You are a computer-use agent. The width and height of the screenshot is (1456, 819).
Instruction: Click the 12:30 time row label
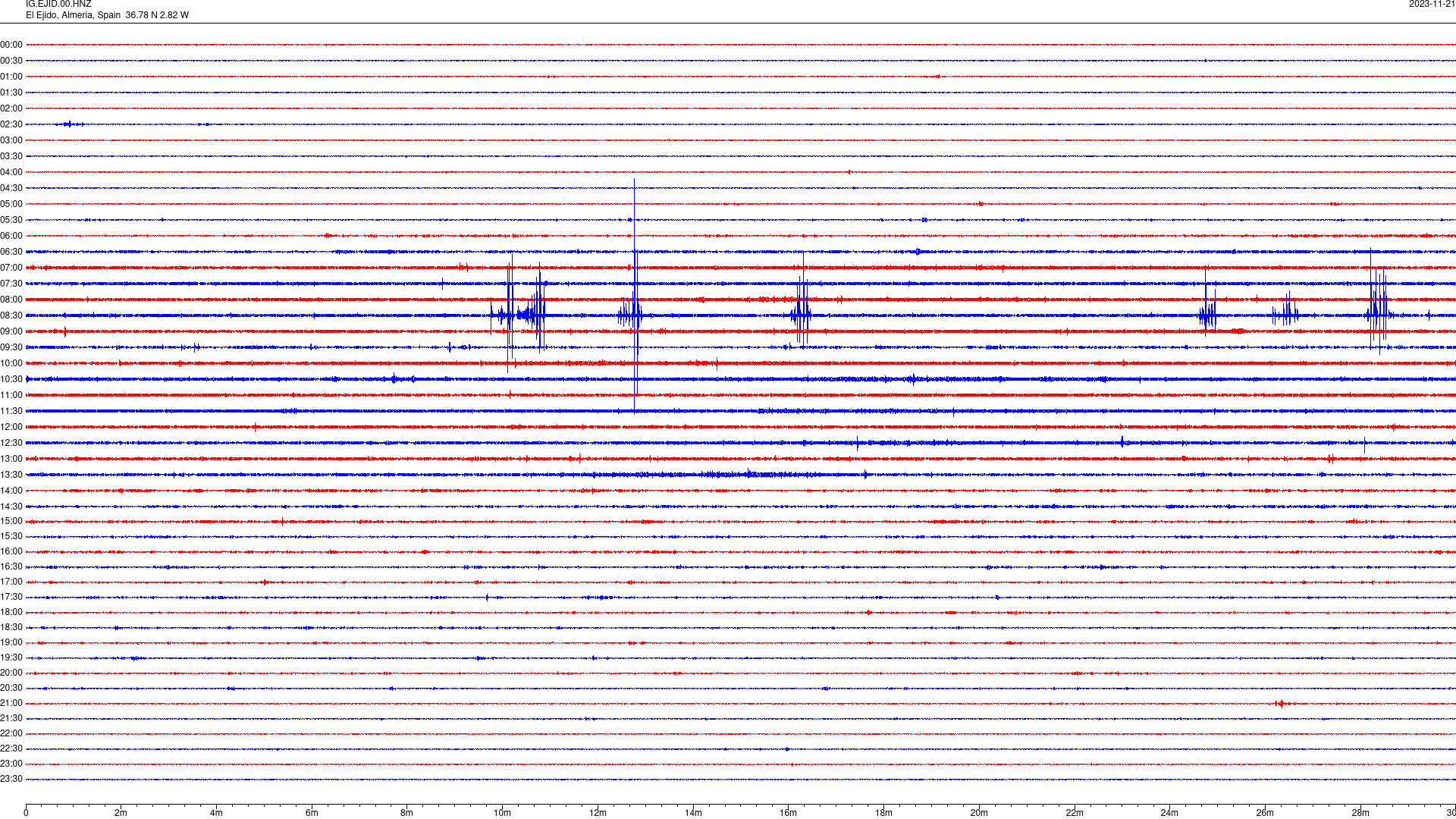tap(11, 443)
